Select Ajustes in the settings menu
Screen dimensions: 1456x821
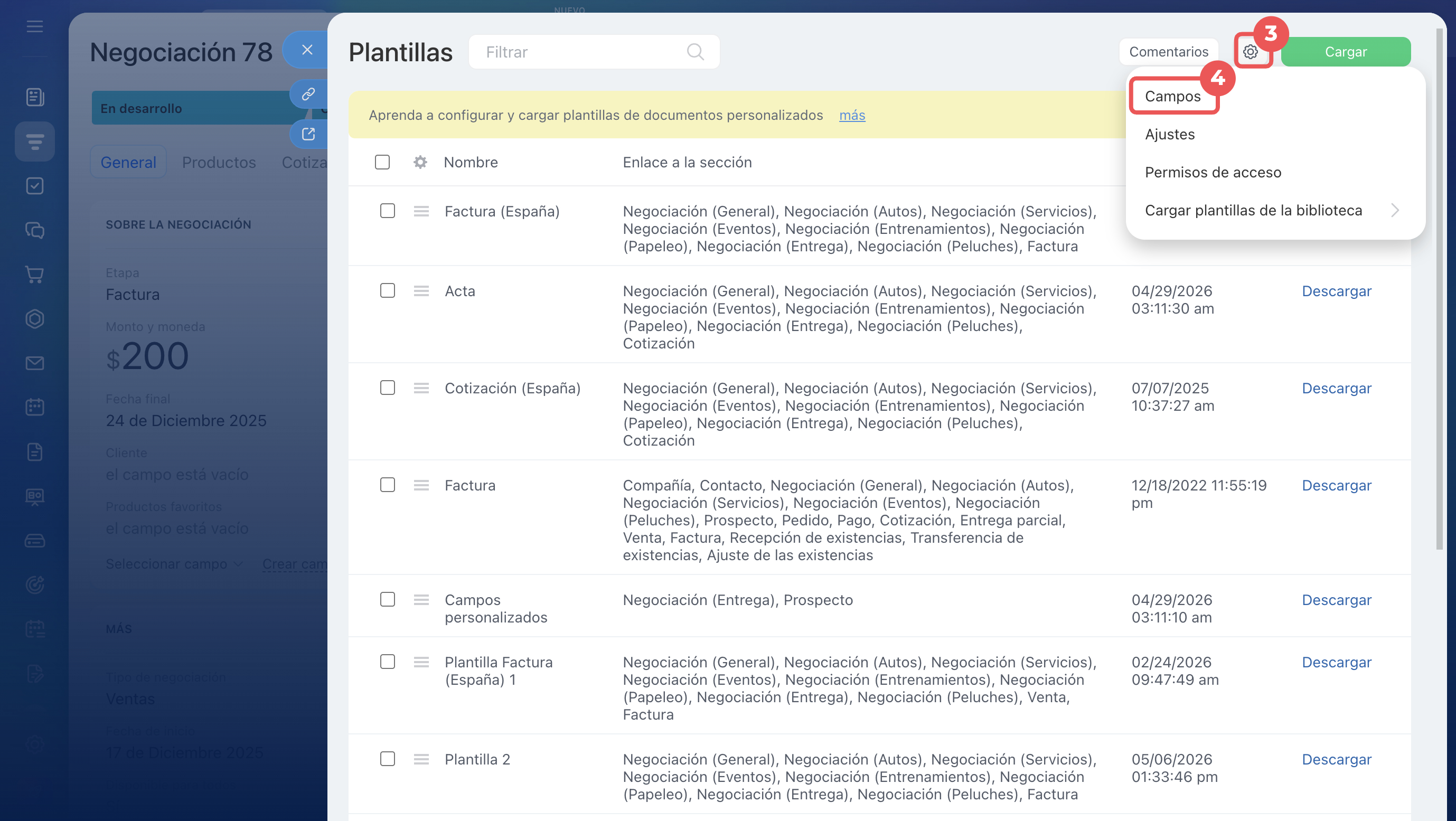pyautogui.click(x=1169, y=135)
